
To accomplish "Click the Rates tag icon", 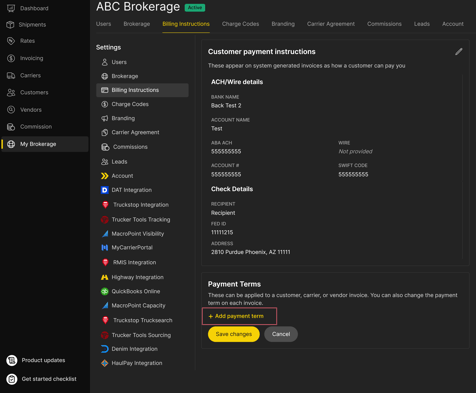I will pyautogui.click(x=11, y=41).
